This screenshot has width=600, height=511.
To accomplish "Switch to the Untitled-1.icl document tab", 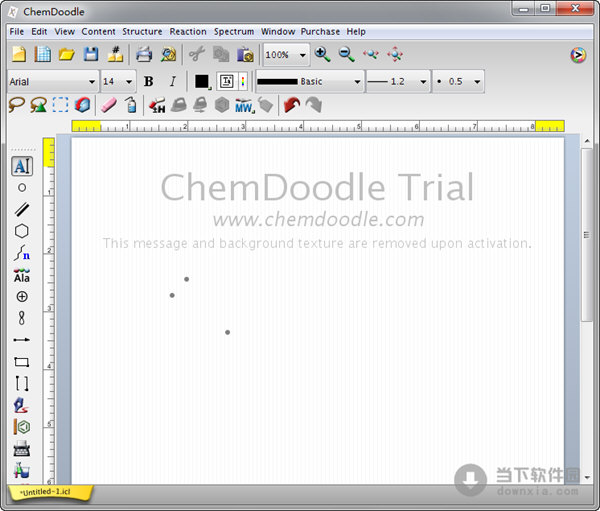I will point(50,492).
